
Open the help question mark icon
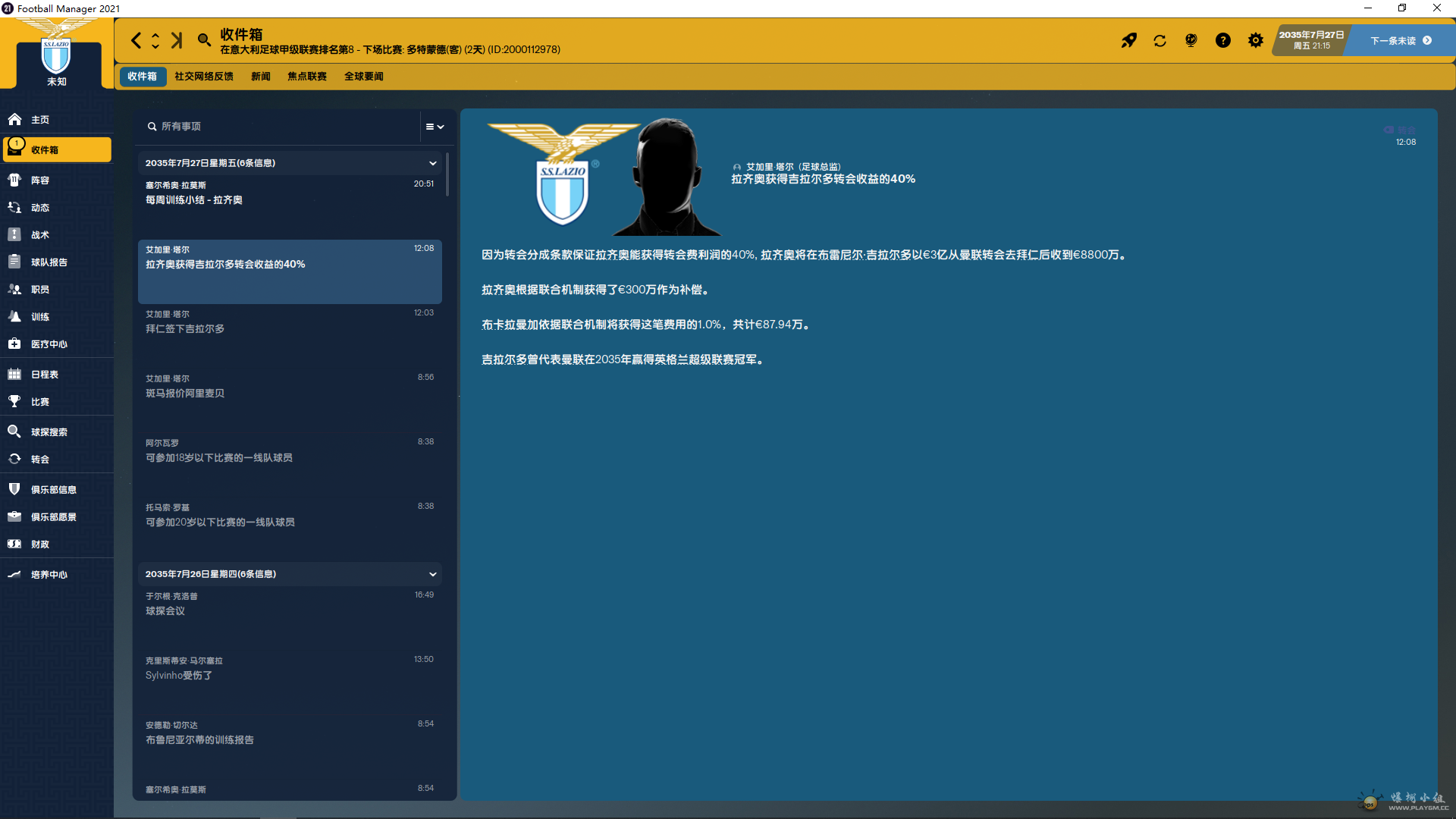click(1222, 40)
